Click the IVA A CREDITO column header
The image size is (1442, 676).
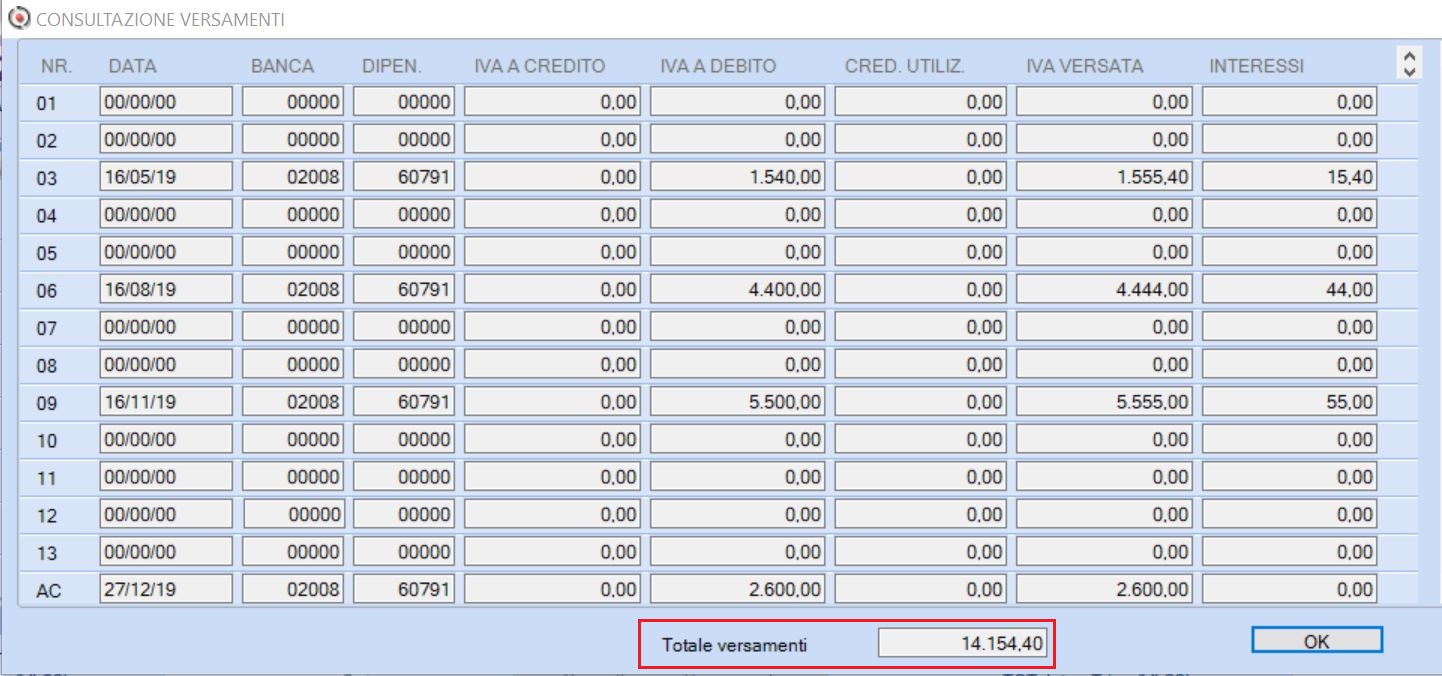pos(539,66)
